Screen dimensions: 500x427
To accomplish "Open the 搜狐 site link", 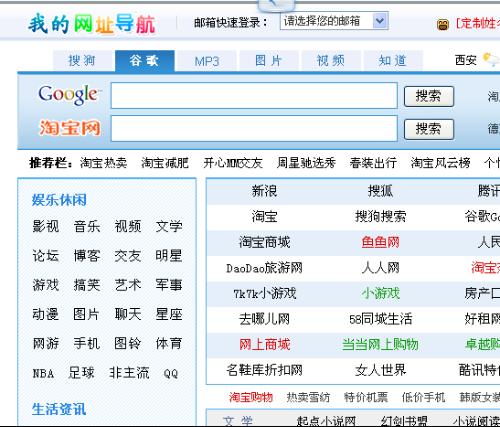I will 380,191.
